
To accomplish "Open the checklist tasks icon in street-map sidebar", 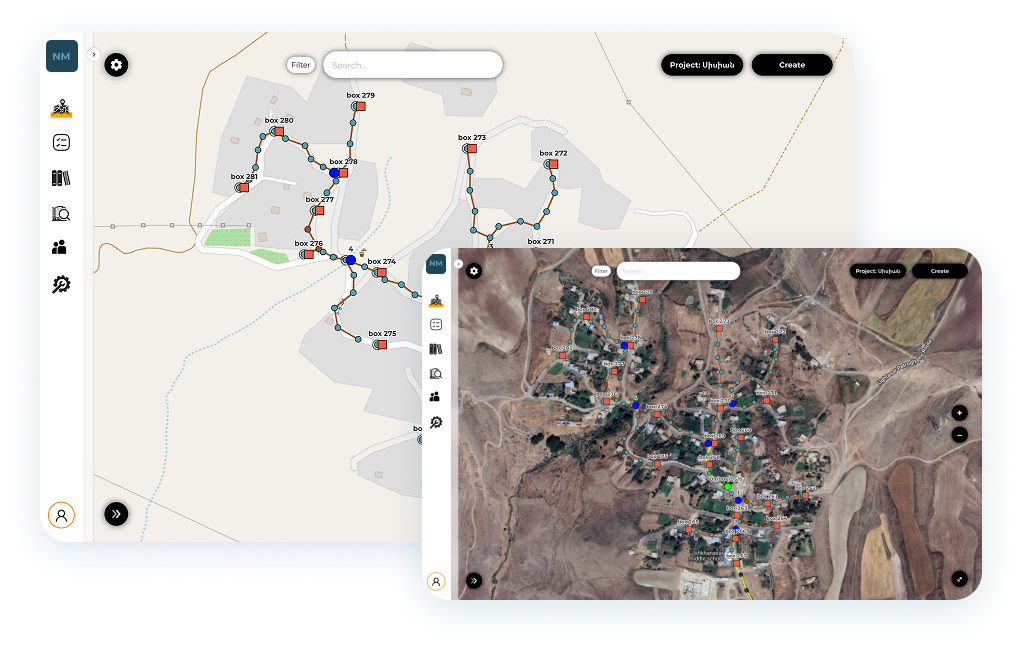I will click(62, 143).
